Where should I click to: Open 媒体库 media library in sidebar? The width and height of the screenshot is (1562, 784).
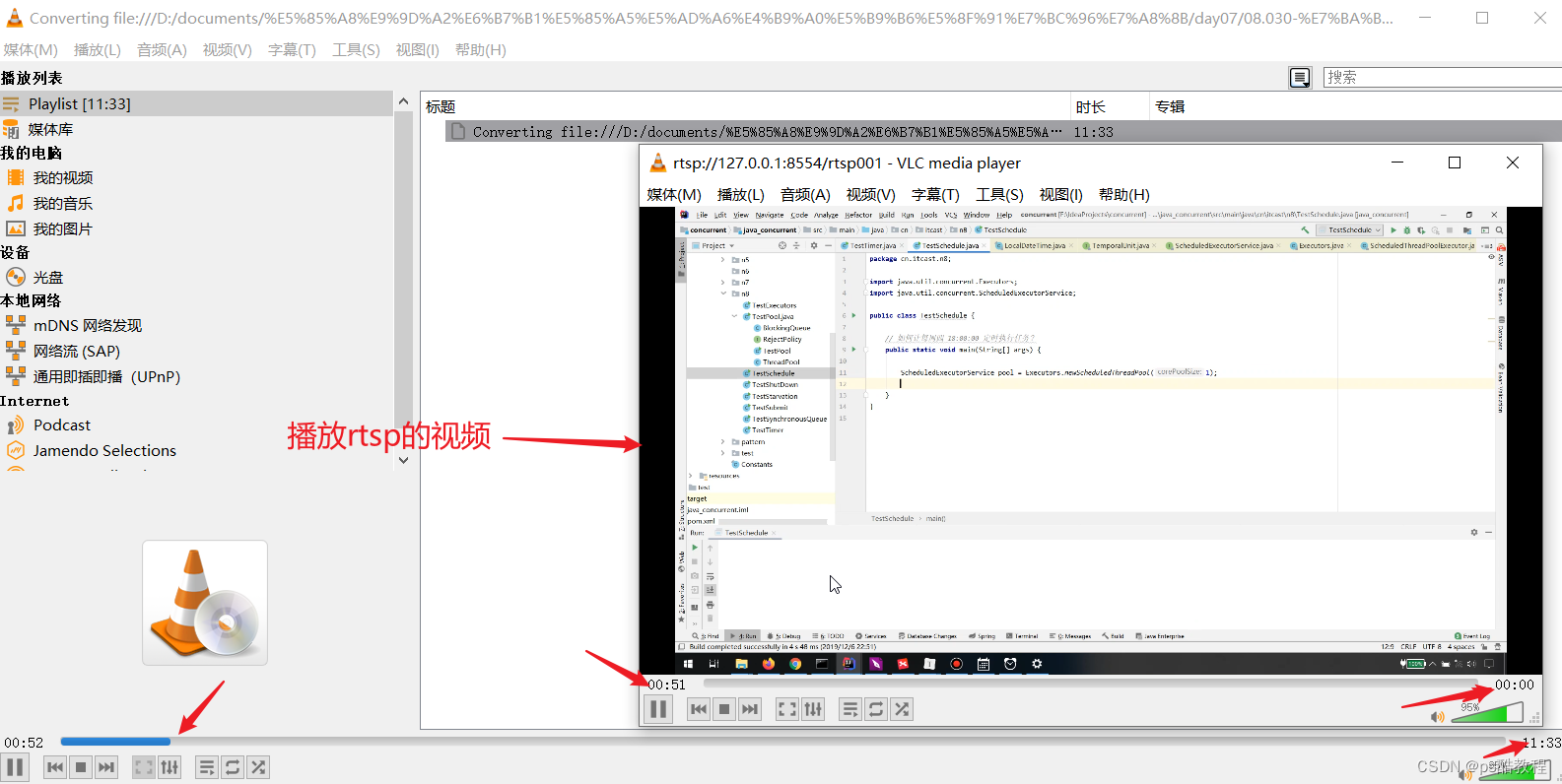pyautogui.click(x=50, y=129)
